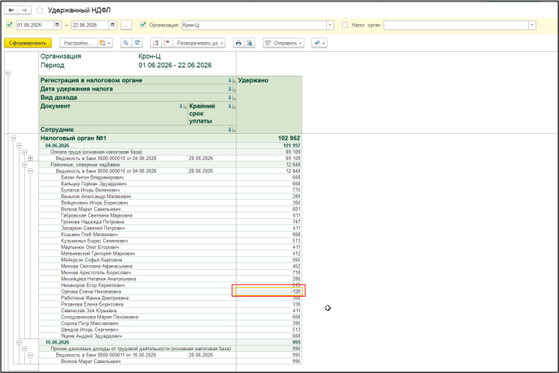Click into the Организация field Крон-Ц
Screen dimensions: 559x373
(254, 25)
